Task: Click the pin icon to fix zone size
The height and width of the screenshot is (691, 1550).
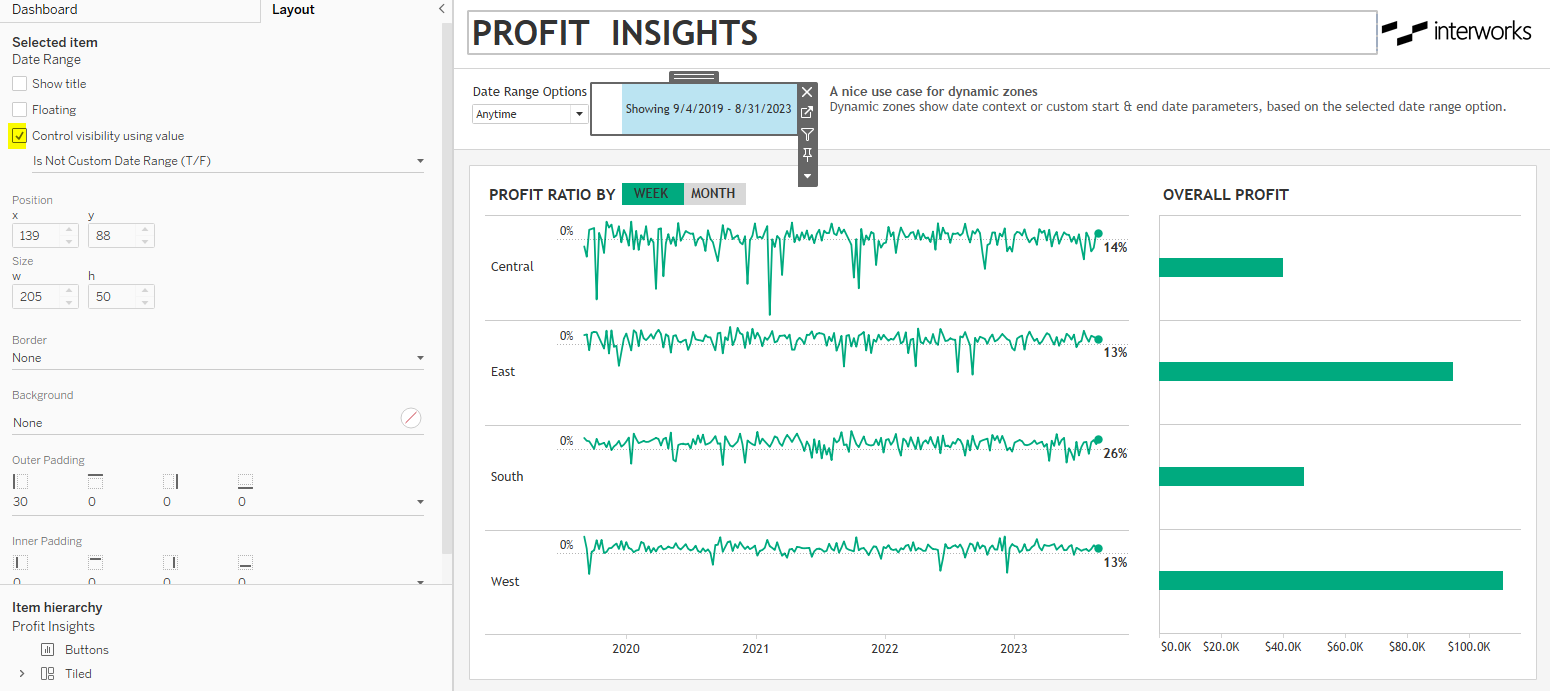Action: (x=808, y=155)
